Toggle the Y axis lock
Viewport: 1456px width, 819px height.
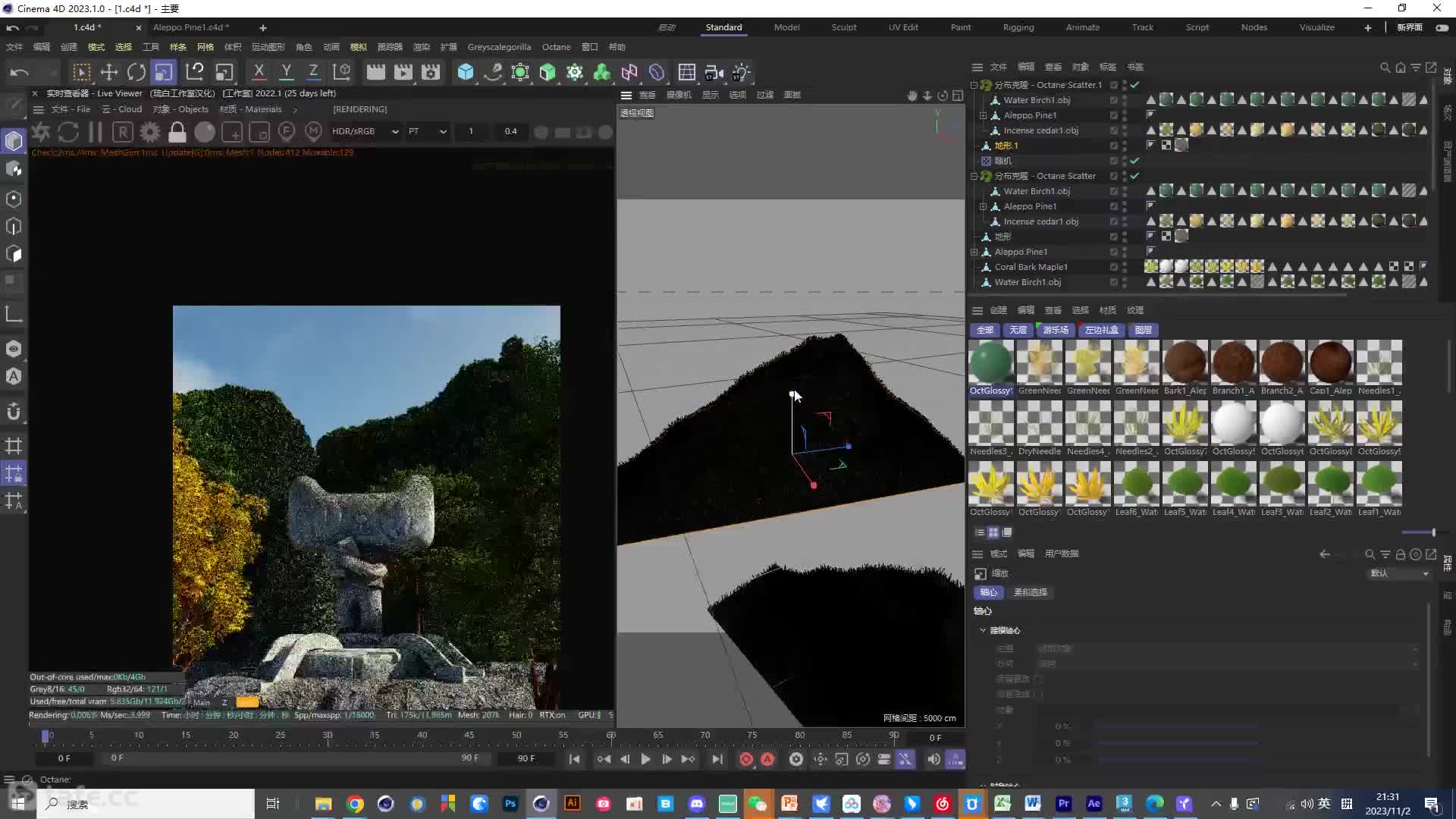tap(286, 72)
